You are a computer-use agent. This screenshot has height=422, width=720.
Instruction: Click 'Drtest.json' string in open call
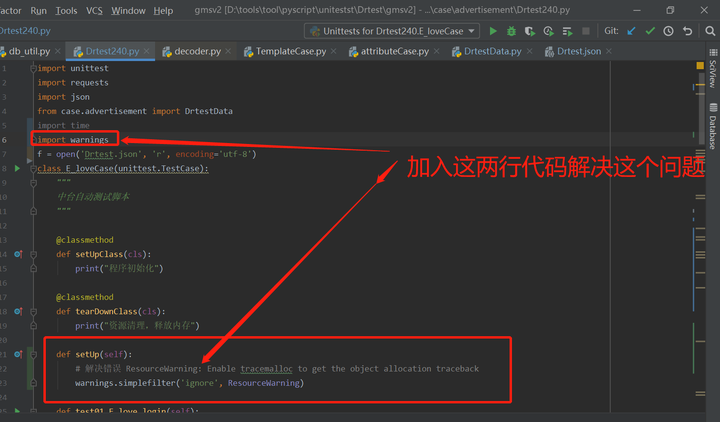111,154
